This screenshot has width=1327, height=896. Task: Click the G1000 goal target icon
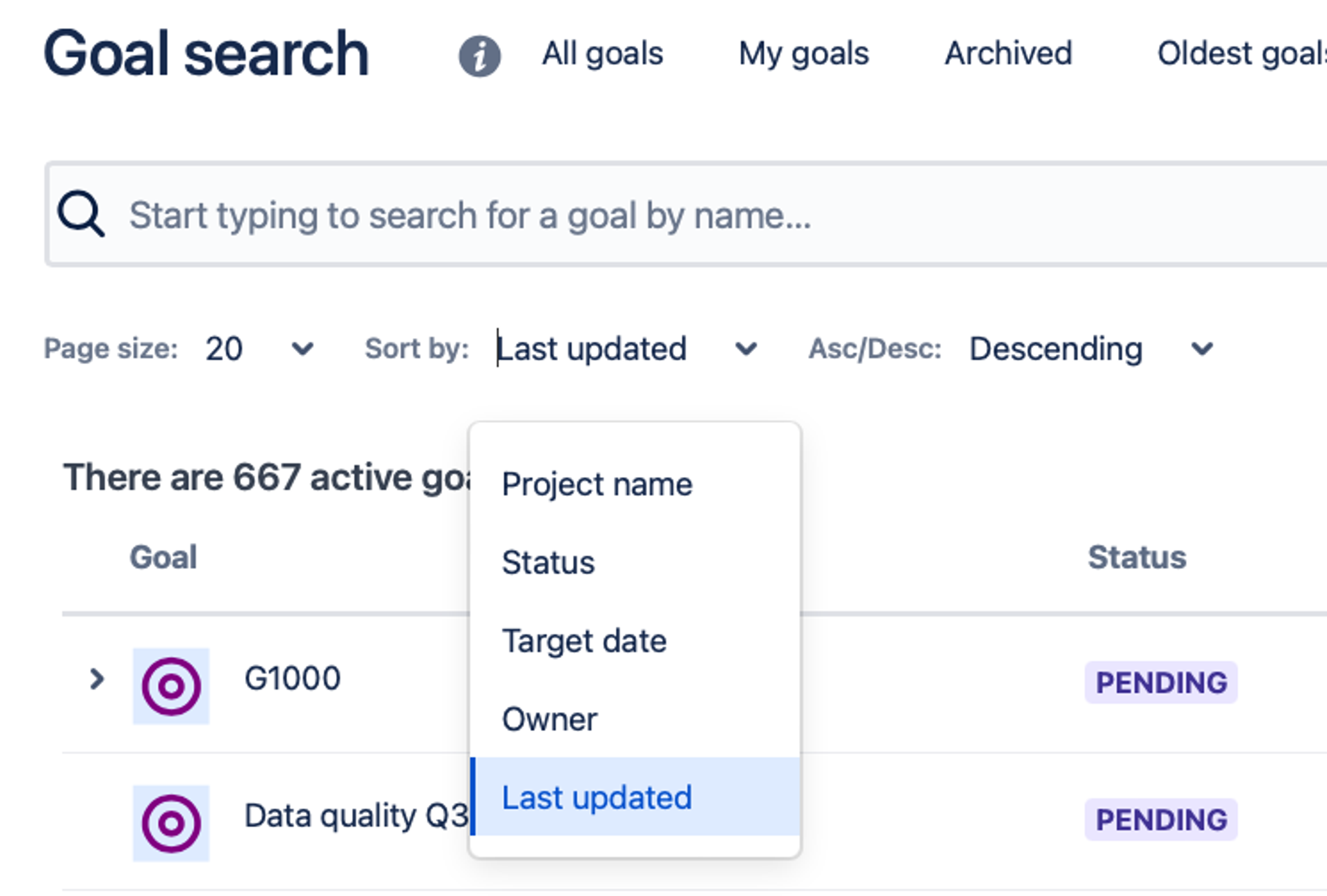171,686
